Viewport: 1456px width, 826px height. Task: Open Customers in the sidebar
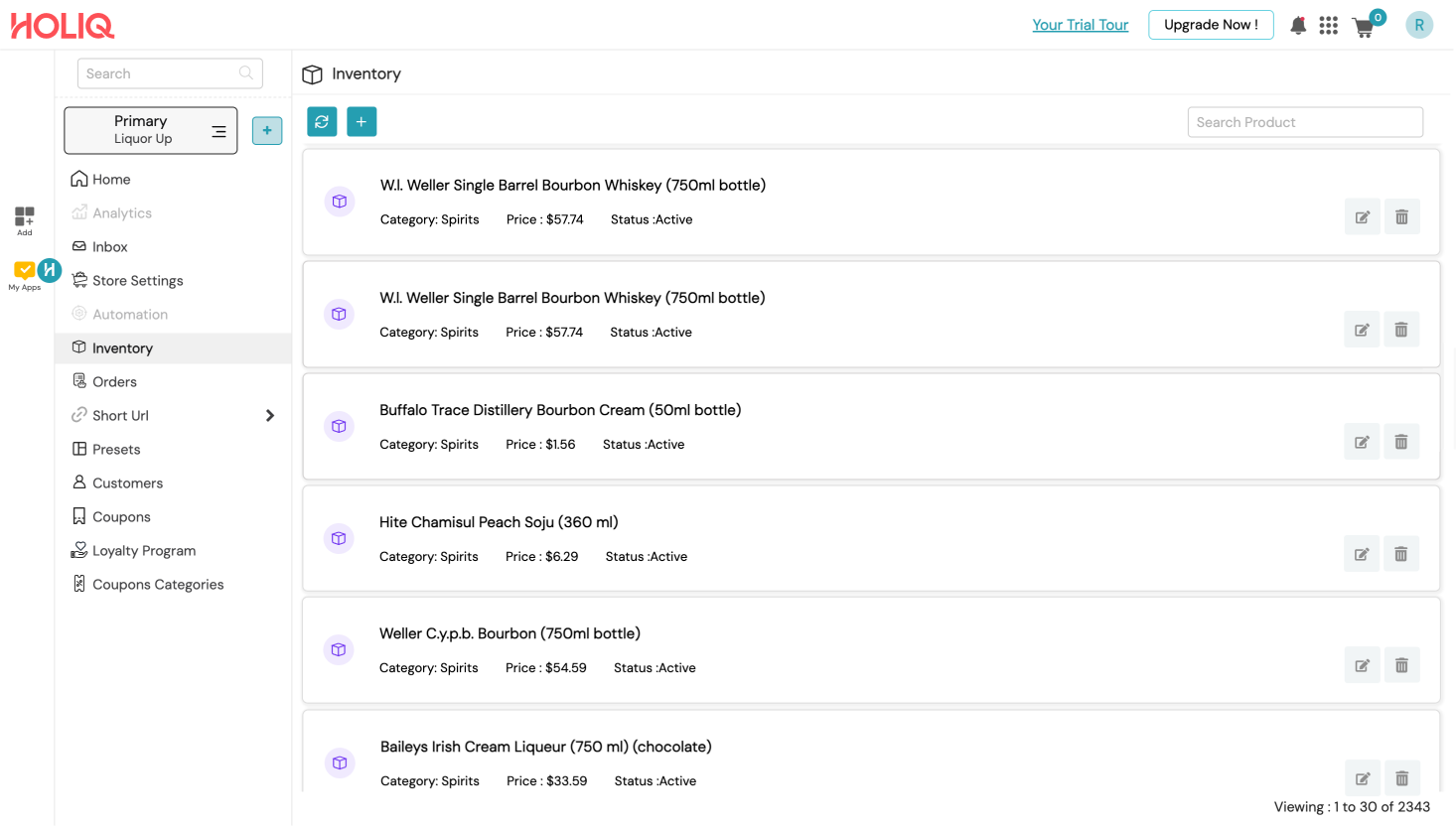point(127,483)
